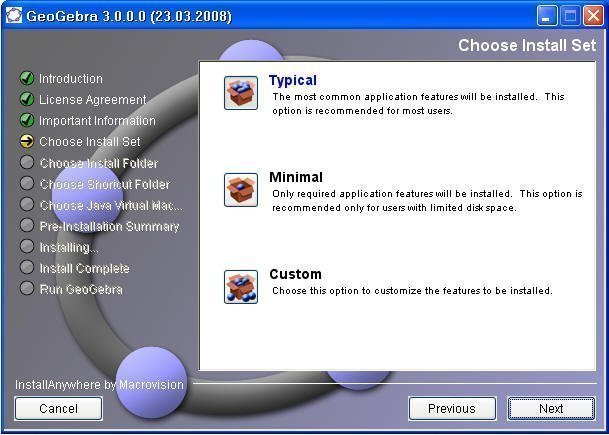Screen dimensions: 609x435
Task: Select the Minimal install set icon
Action: [241, 190]
